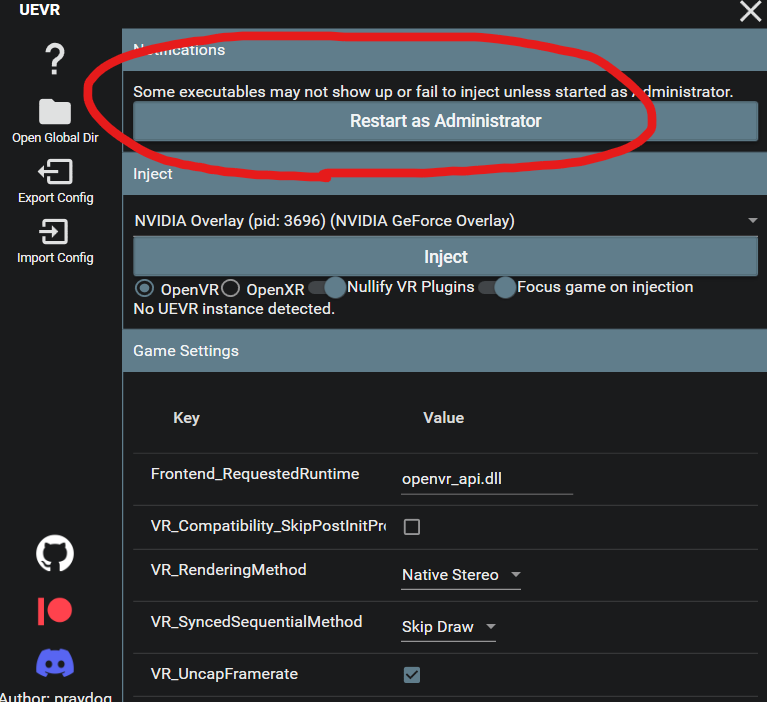
Task: Click VR_UncapFramerate key label
Action: 224,674
